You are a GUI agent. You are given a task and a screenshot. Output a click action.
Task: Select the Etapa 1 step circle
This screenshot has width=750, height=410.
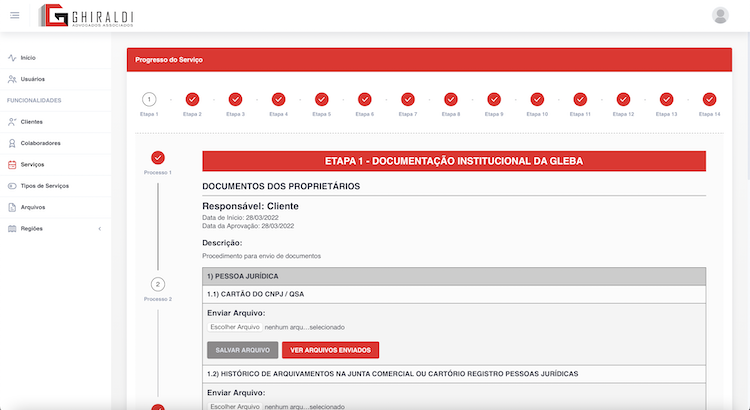(x=149, y=100)
